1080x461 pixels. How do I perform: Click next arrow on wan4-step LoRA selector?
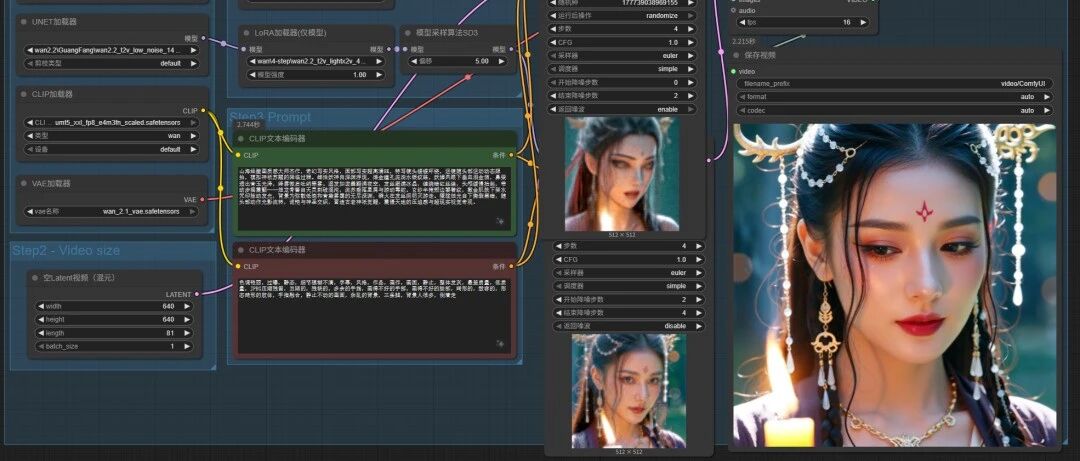tap(380, 61)
